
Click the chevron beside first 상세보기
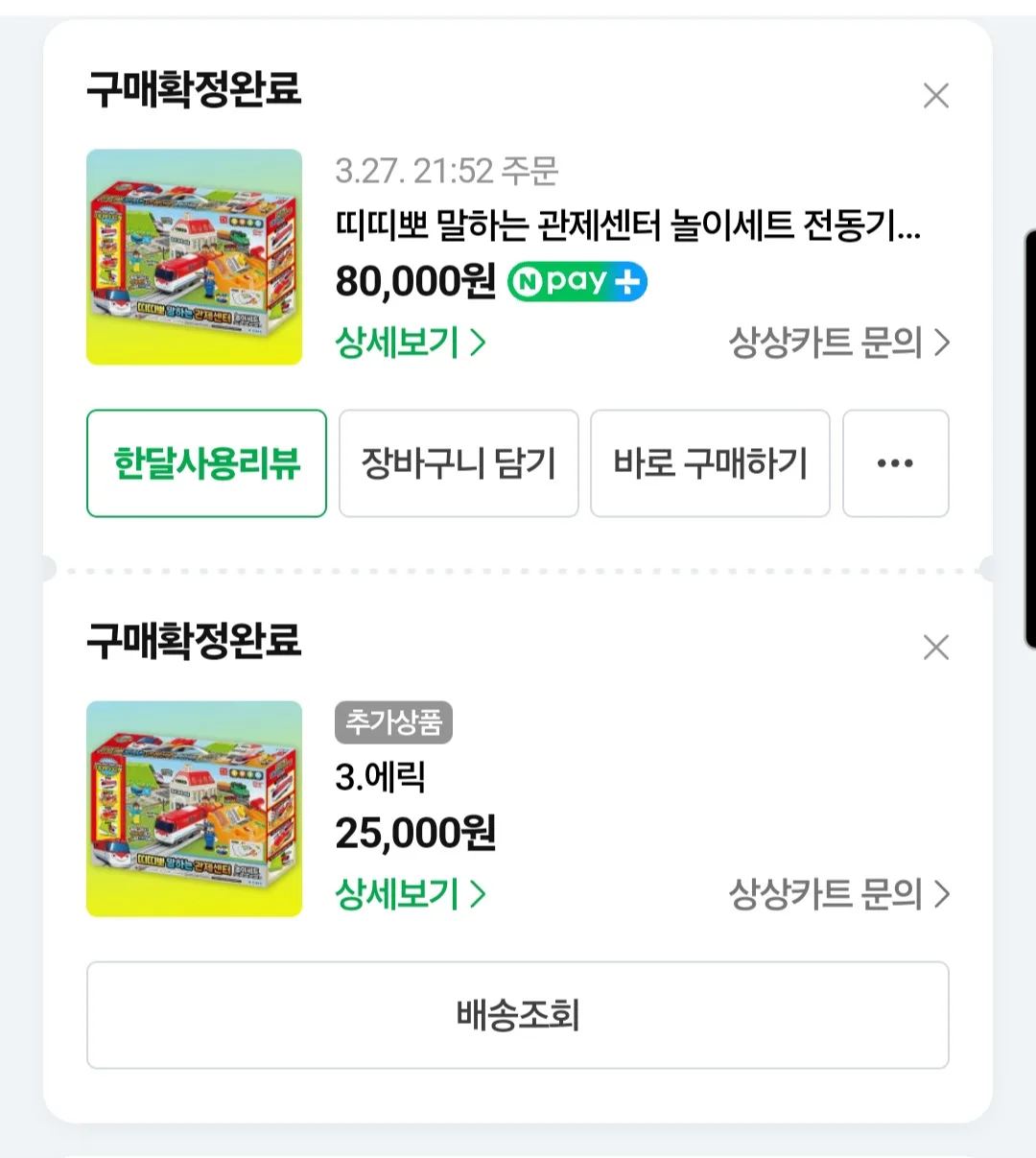click(478, 343)
